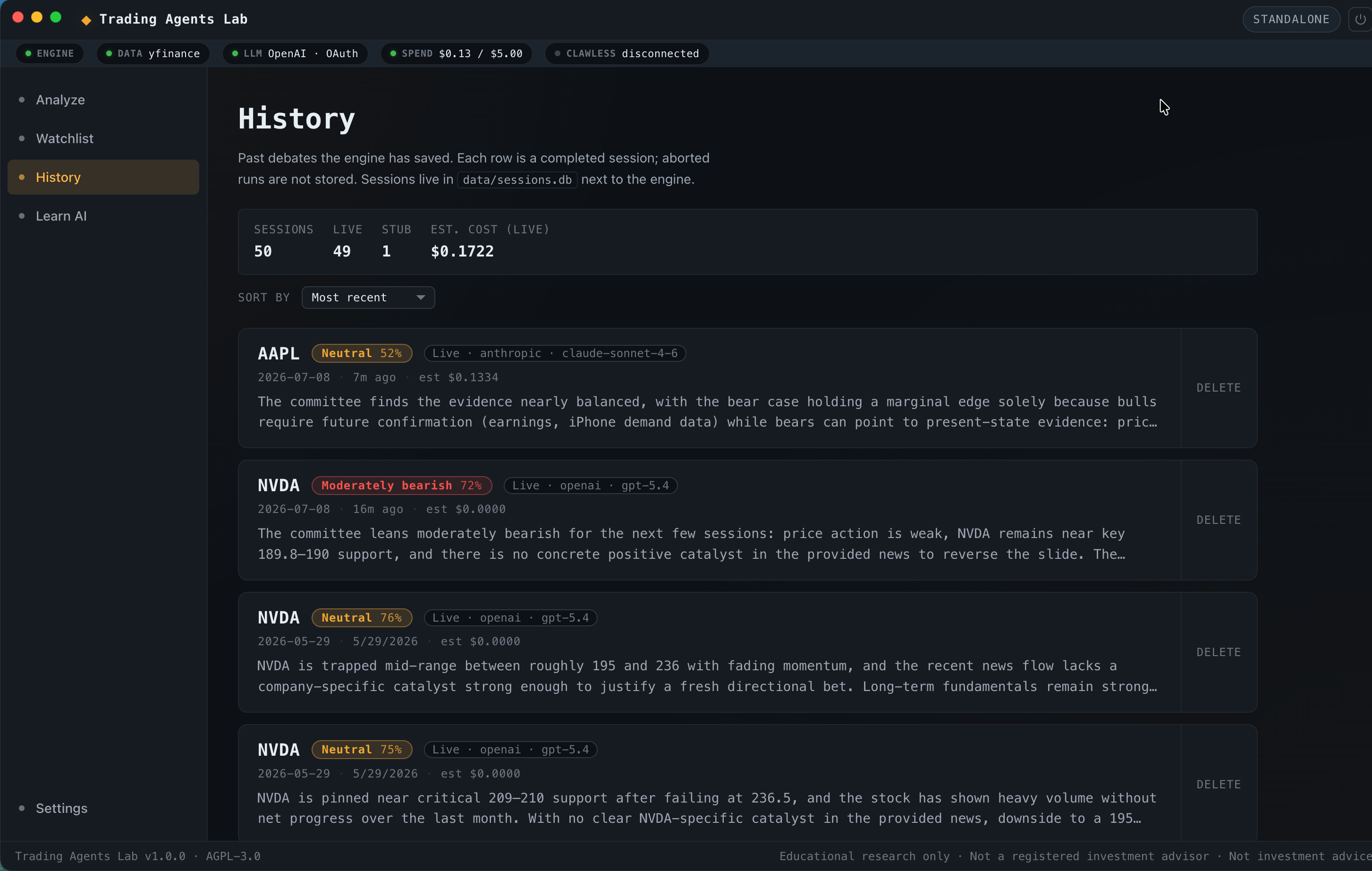Click the Neutral 76% badge
The image size is (1372, 871).
[362, 618]
